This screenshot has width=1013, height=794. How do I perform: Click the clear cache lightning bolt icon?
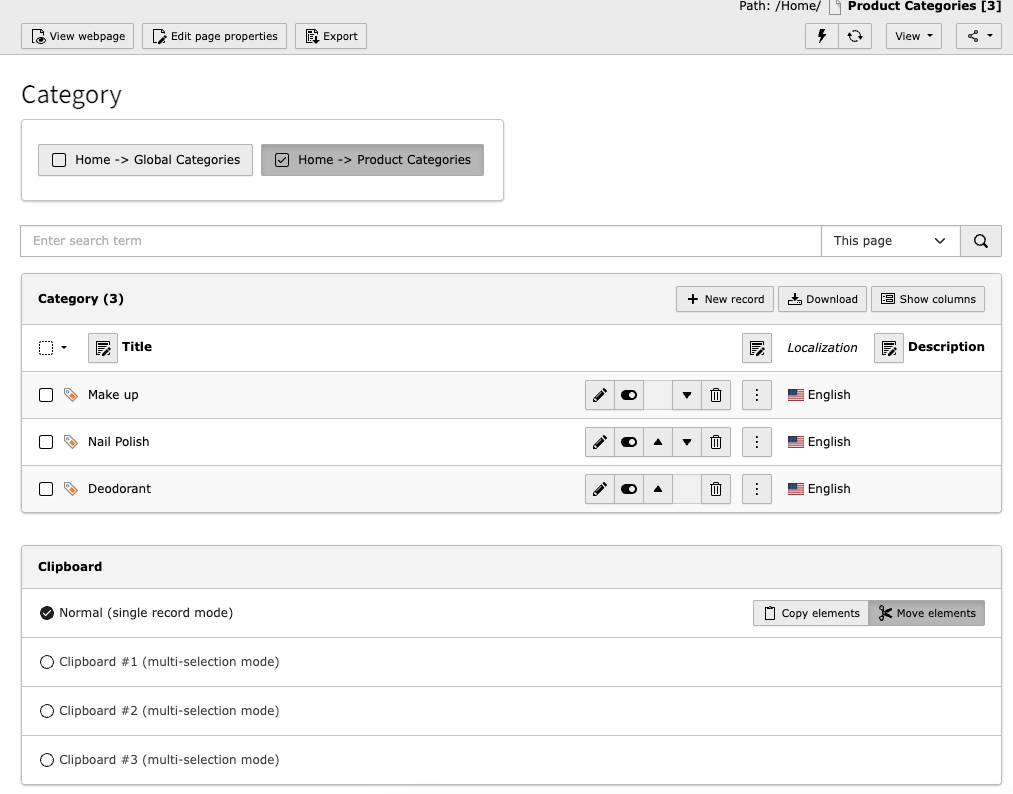coord(822,36)
